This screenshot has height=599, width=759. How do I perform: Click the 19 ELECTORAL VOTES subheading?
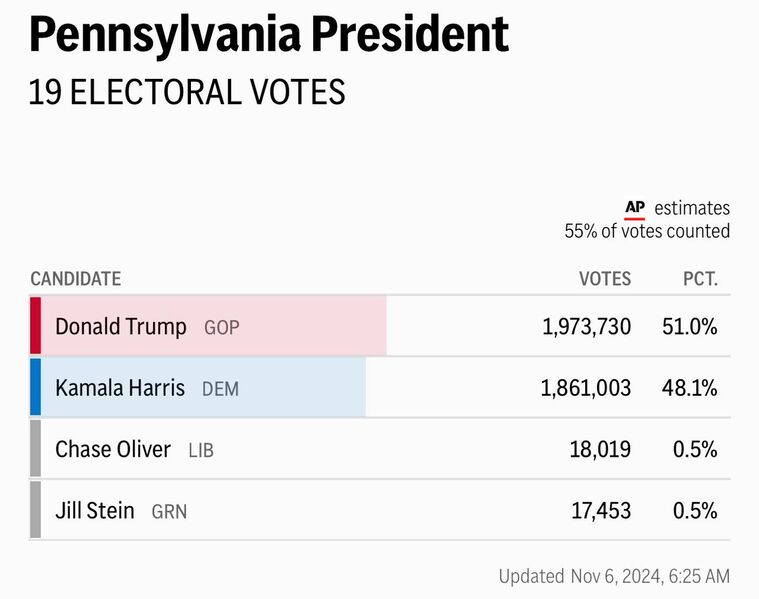pyautogui.click(x=187, y=93)
